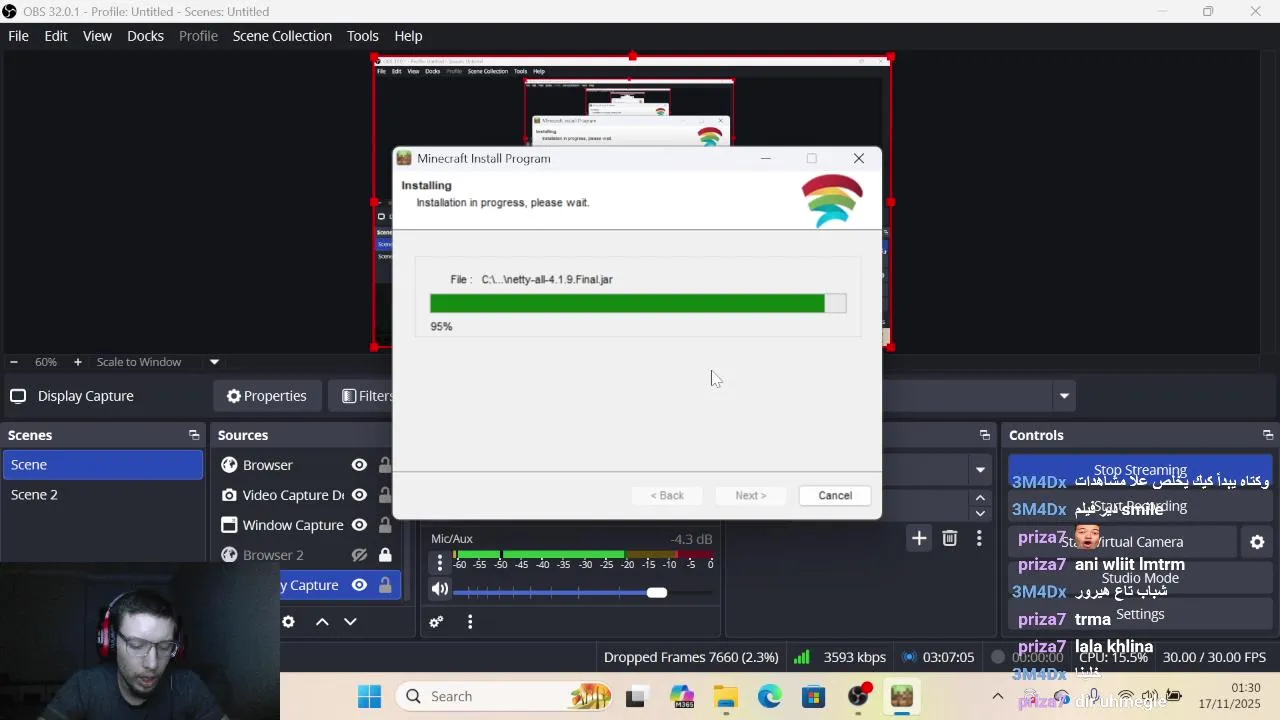This screenshot has height=720, width=1280.
Task: Lock the Window Capture source
Action: click(385, 525)
